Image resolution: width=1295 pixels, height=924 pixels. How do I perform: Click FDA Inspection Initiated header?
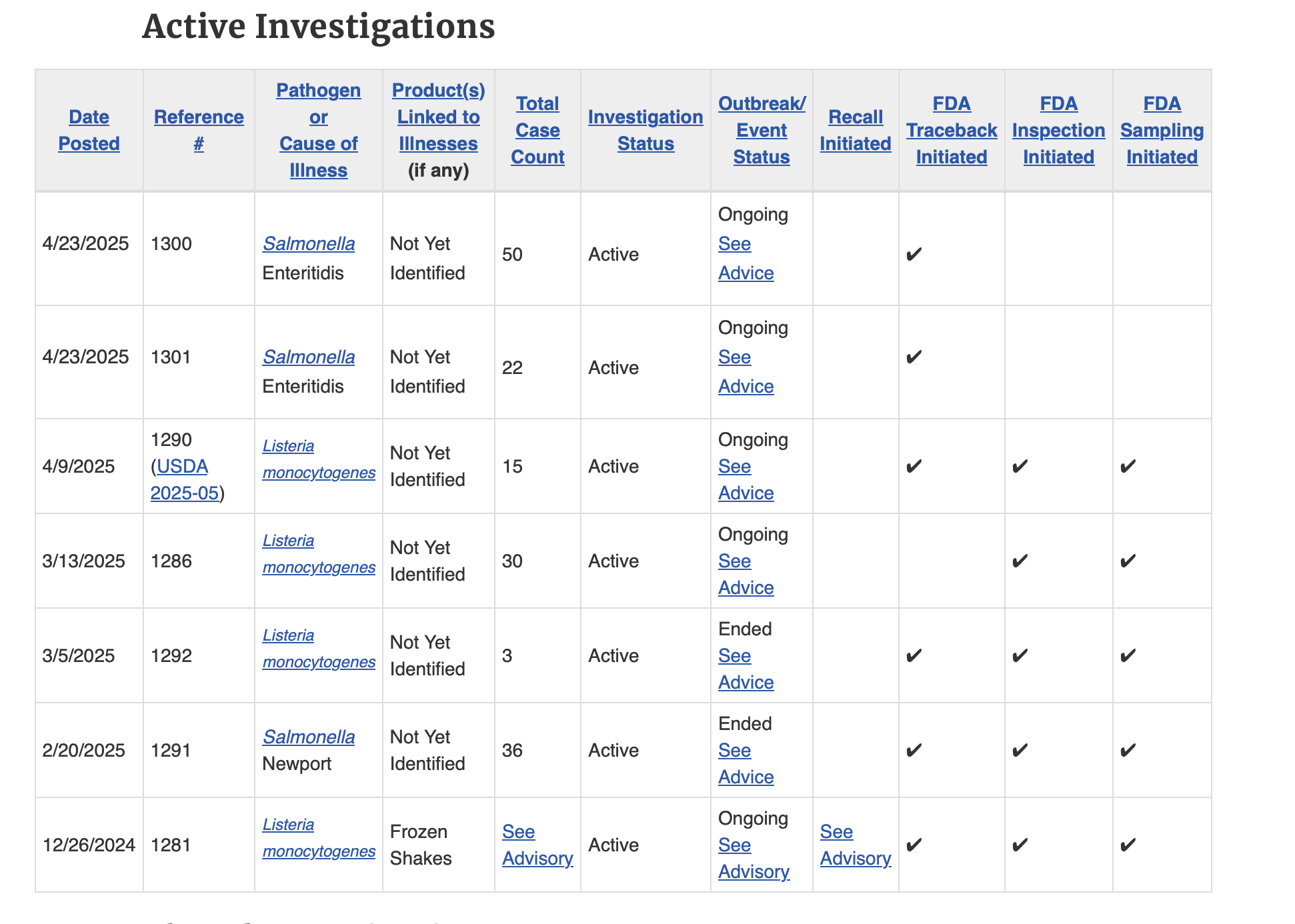1058,130
